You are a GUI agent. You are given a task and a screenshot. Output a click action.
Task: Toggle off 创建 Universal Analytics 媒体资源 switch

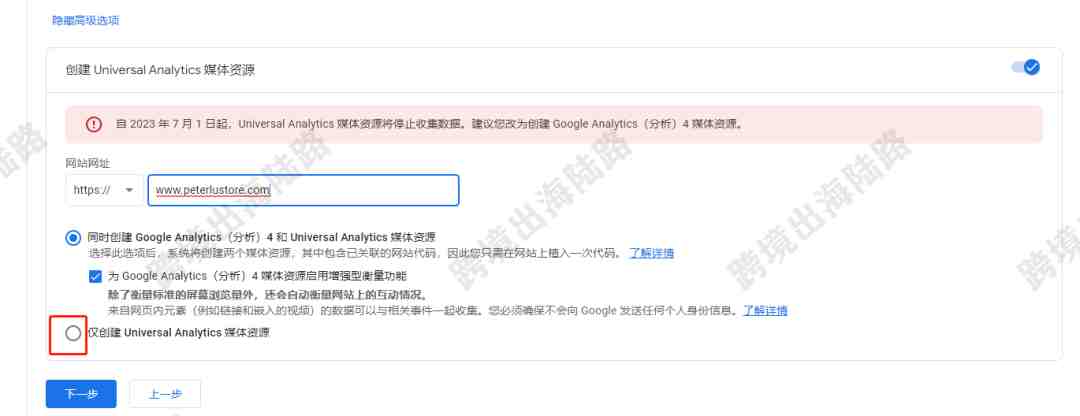(x=1025, y=67)
